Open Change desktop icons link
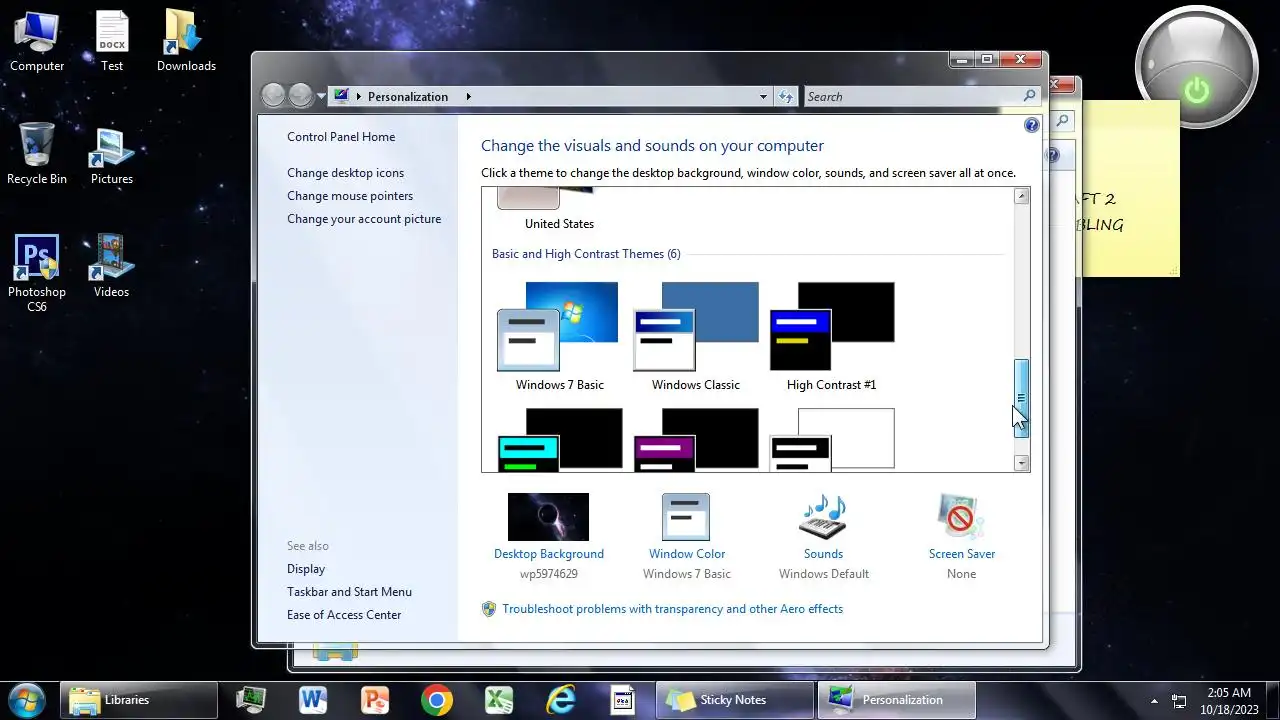Screen dimensions: 1280x720 (x=346, y=173)
